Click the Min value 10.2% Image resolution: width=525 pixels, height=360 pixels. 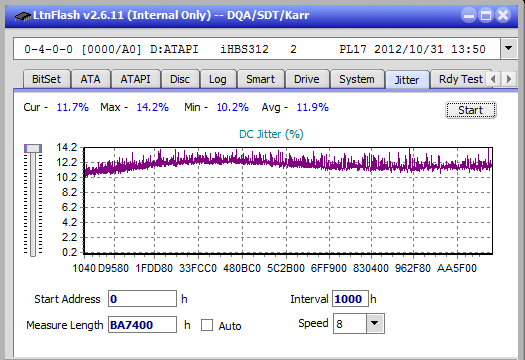232,107
